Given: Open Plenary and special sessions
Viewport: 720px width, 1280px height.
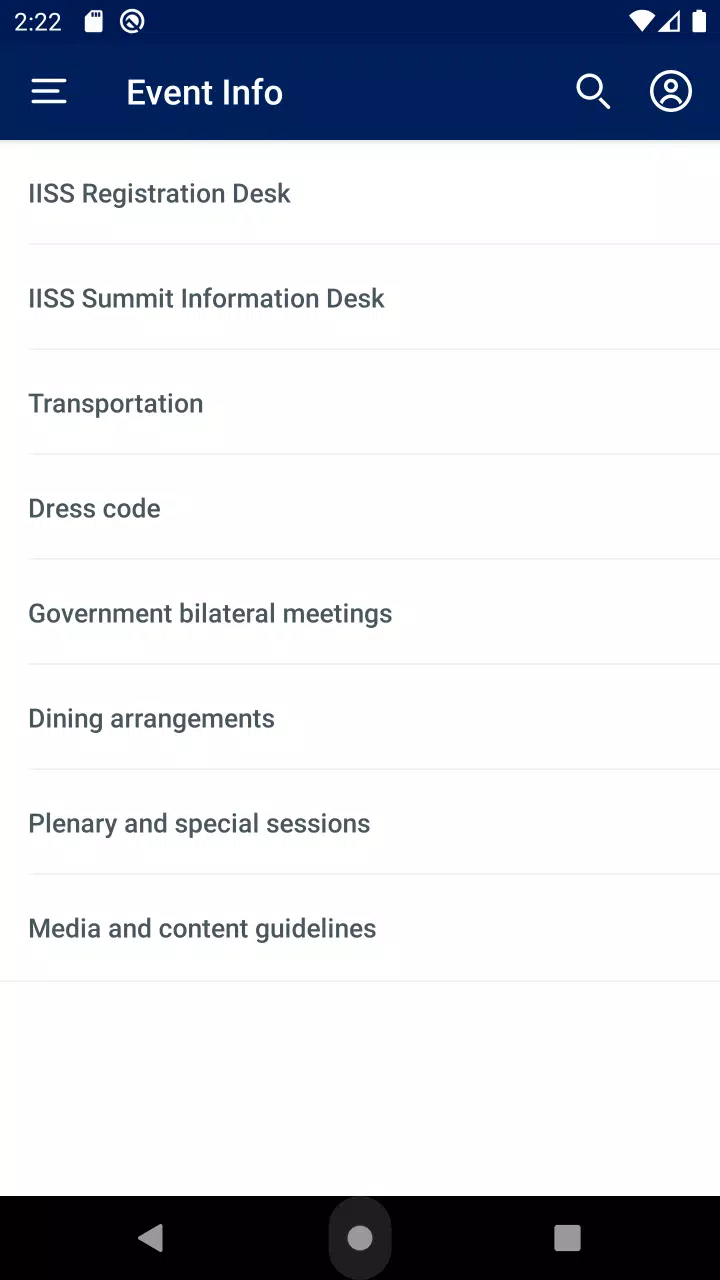Looking at the screenshot, I should tap(360, 823).
